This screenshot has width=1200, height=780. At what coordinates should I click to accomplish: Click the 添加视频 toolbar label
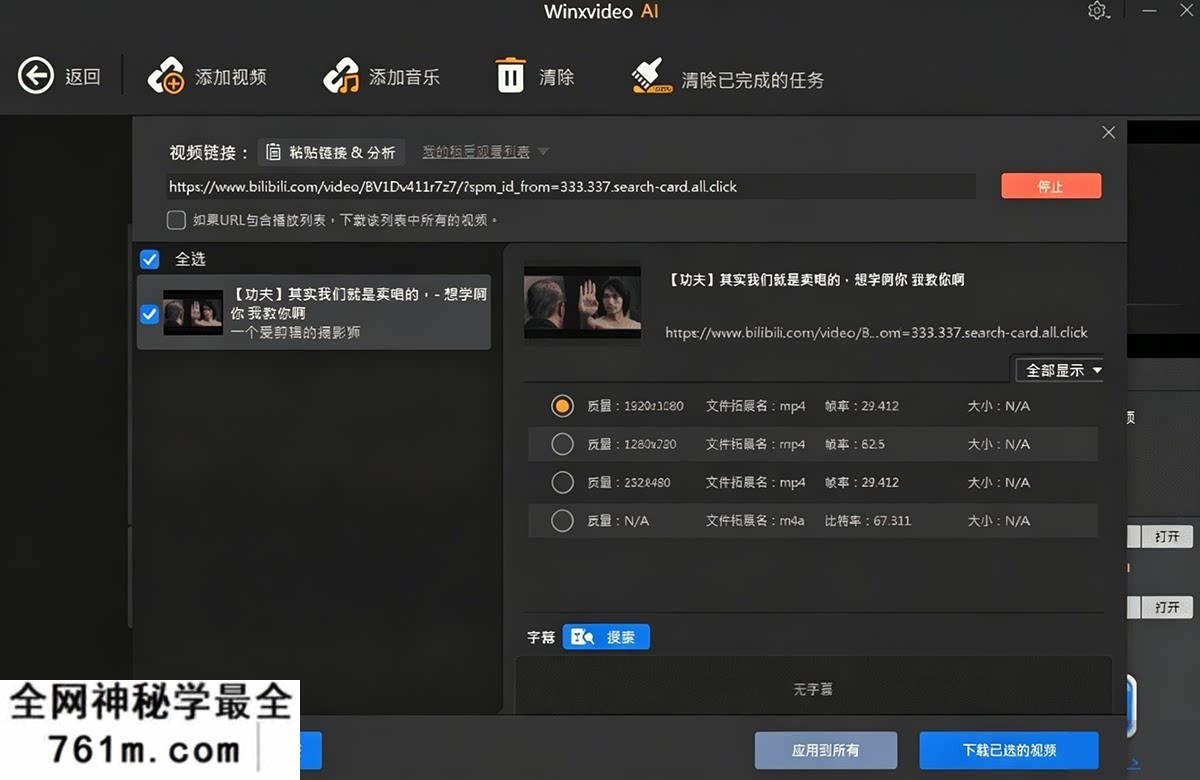[231, 77]
